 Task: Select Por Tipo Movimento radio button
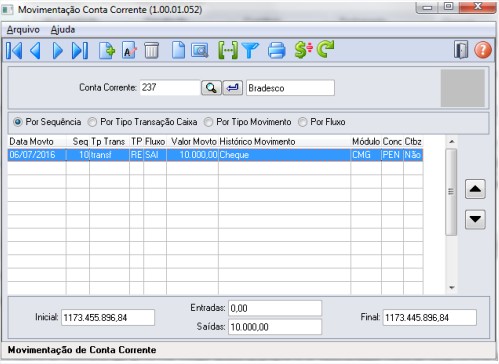[x=208, y=122]
